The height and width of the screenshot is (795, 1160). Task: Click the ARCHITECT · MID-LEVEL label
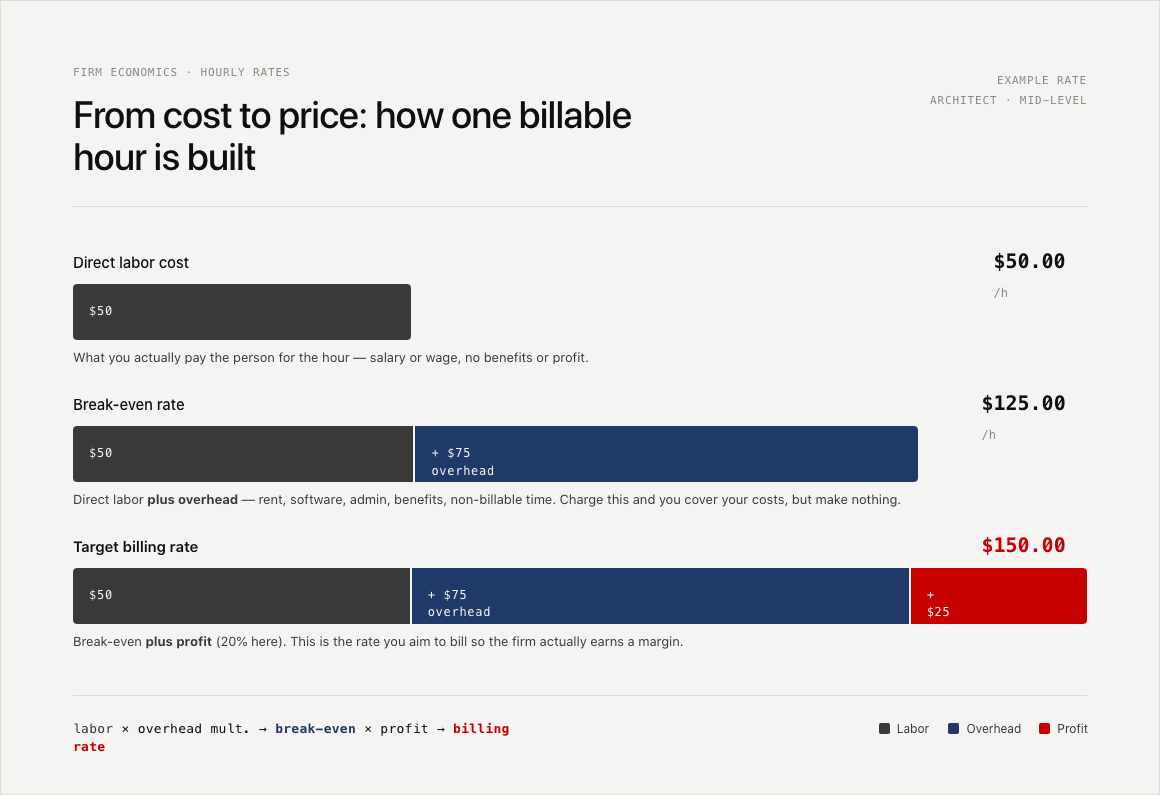1008,100
